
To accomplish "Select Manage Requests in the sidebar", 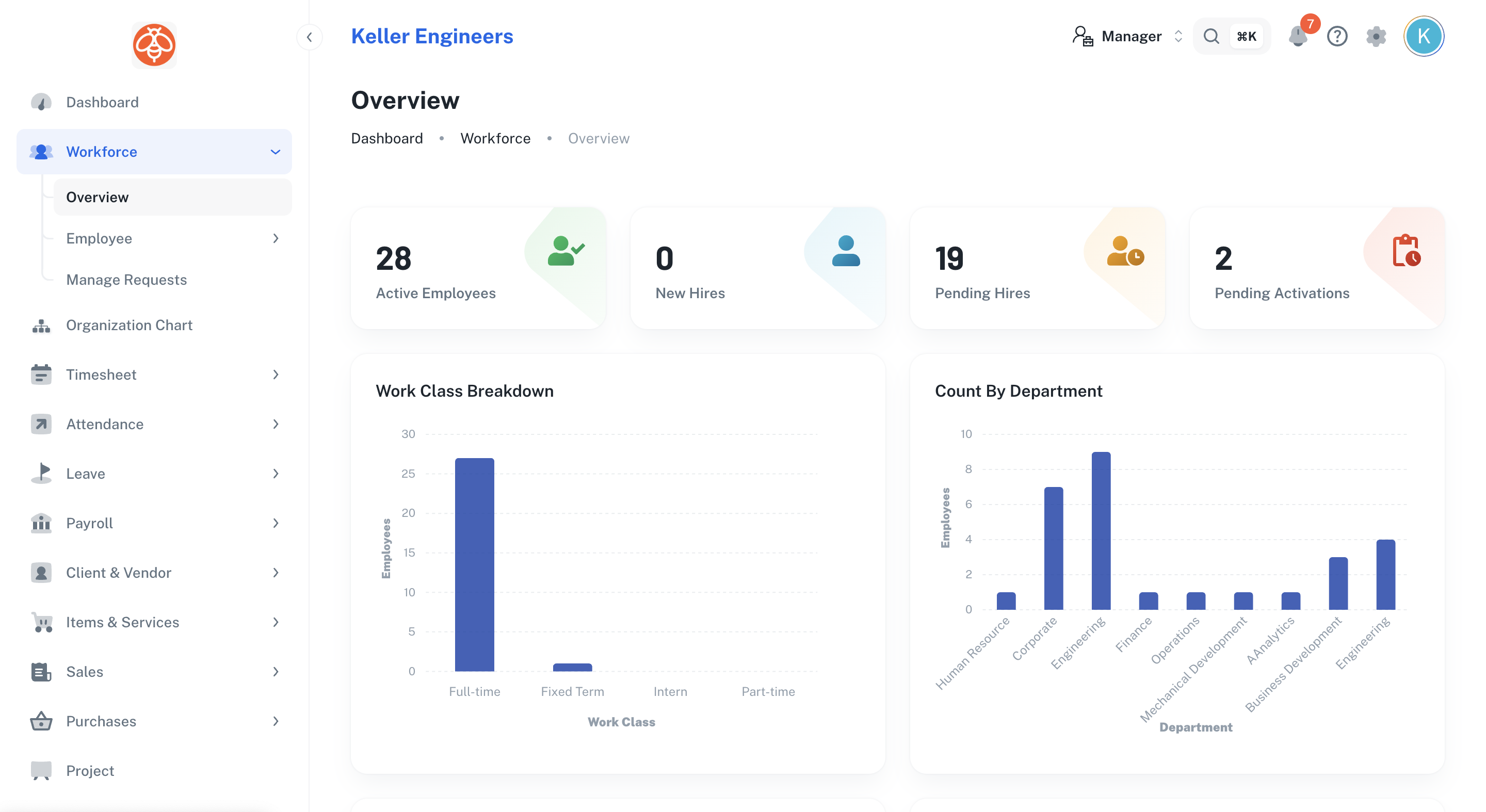I will pyautogui.click(x=126, y=280).
